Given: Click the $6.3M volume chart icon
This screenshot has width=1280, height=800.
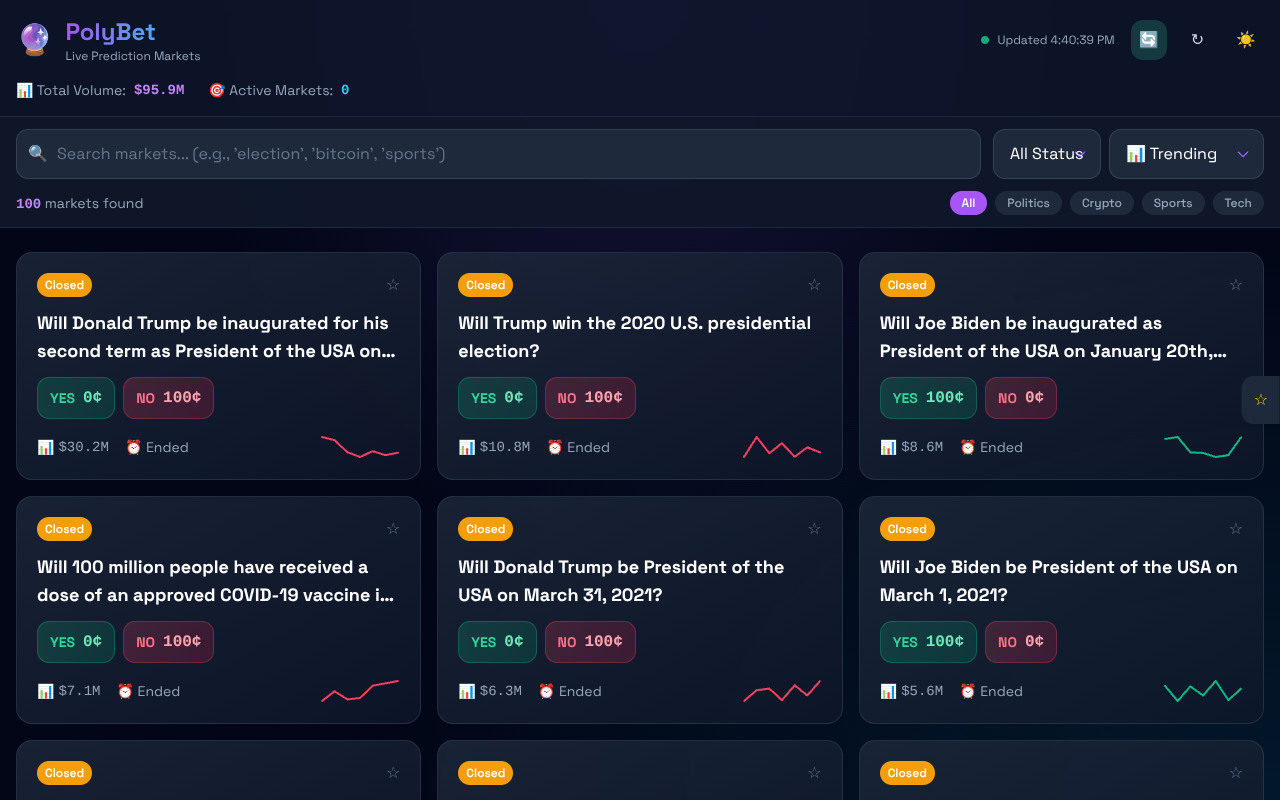Looking at the screenshot, I should coord(467,691).
